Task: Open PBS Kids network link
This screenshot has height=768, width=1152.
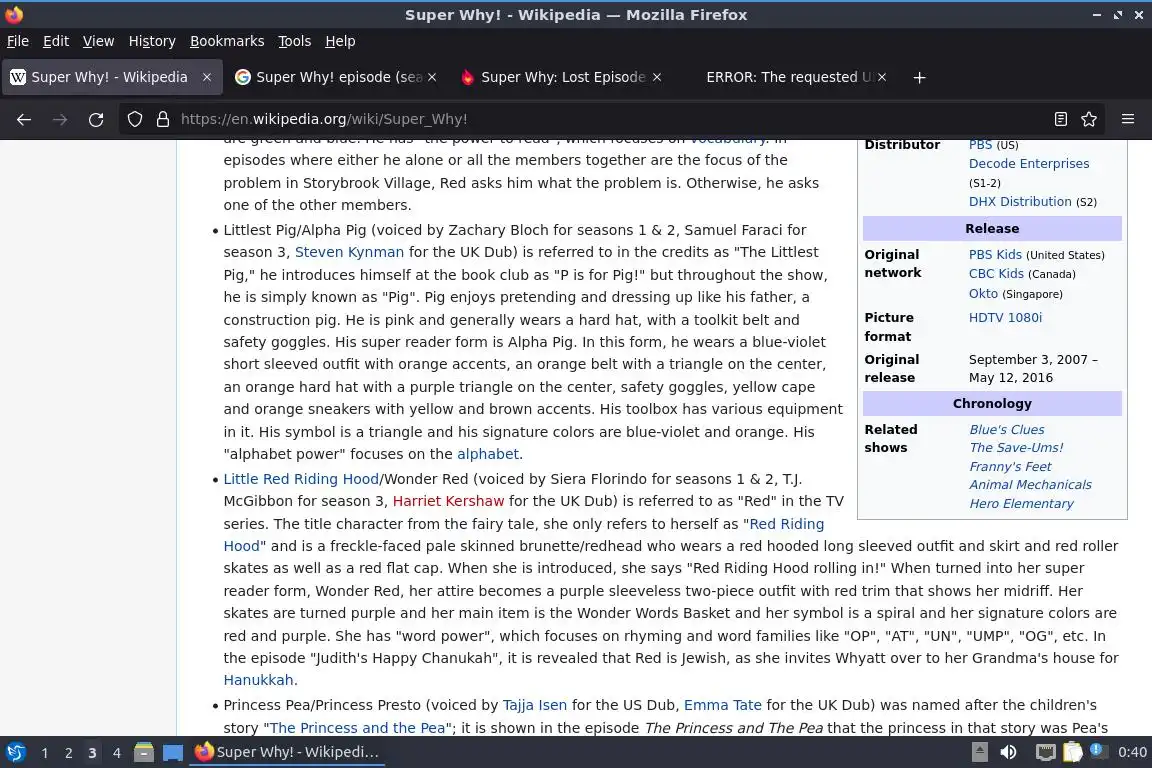Action: coord(995,254)
